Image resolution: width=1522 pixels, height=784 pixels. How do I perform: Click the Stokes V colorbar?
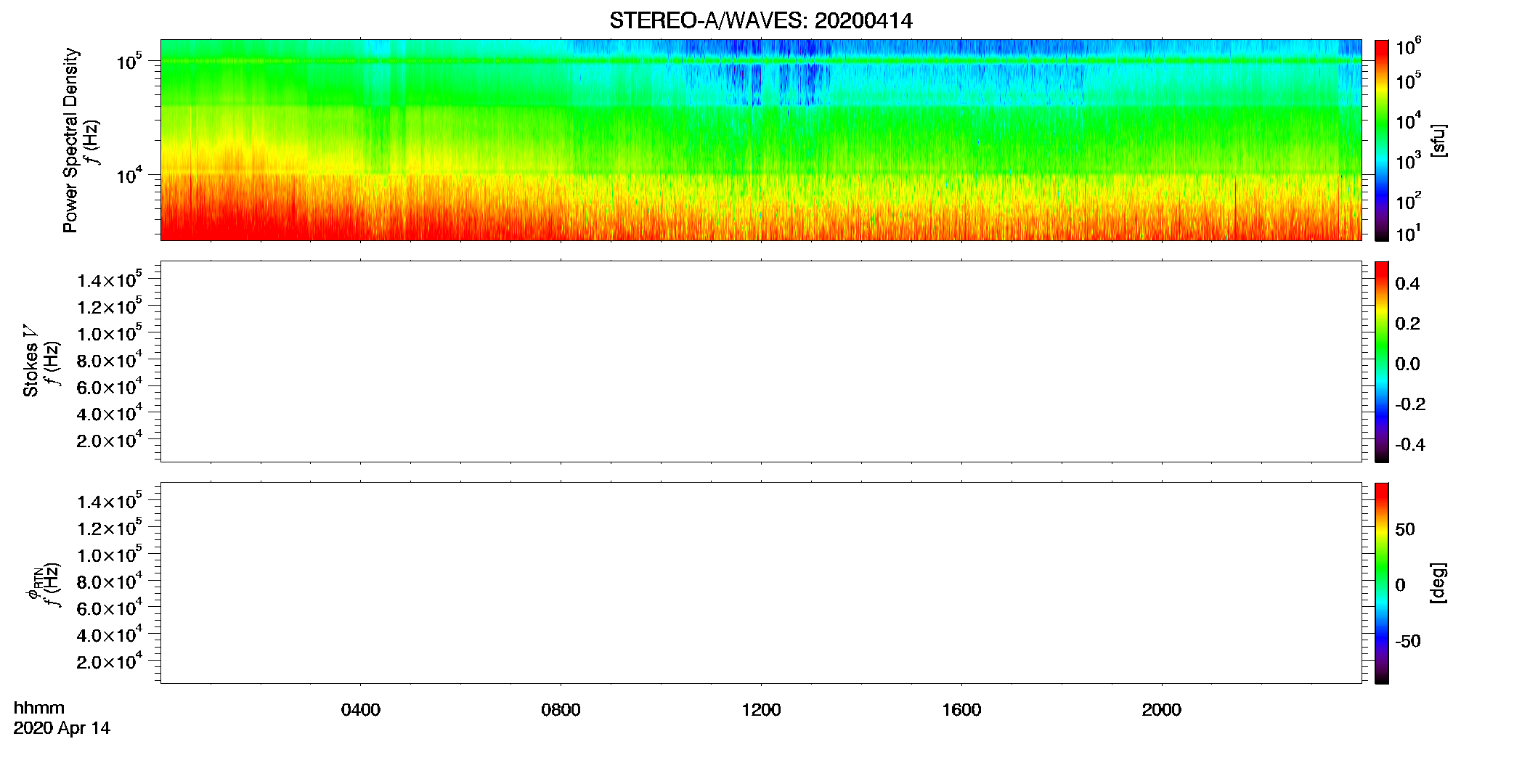pyautogui.click(x=1381, y=362)
